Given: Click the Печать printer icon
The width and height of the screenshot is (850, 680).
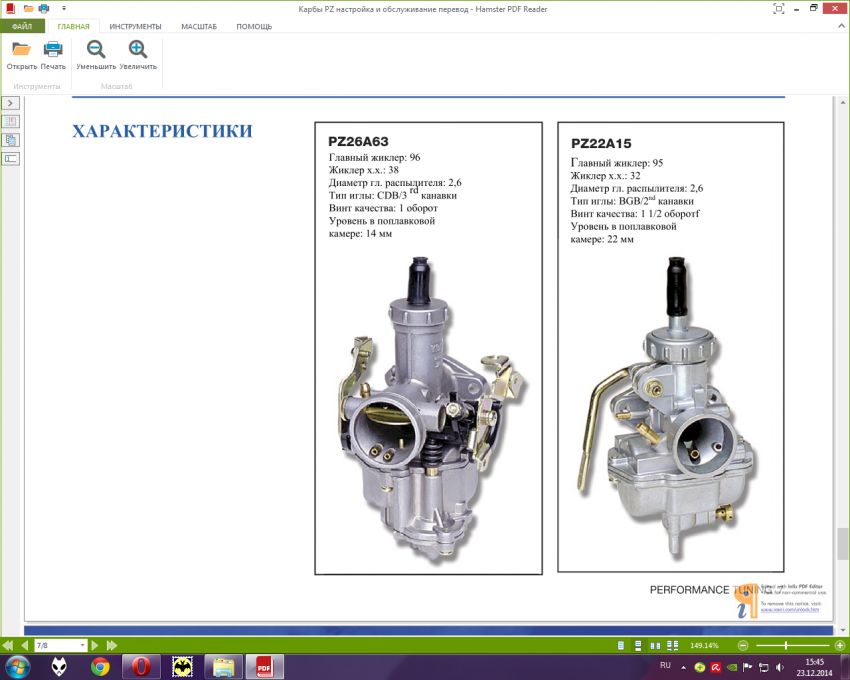Looking at the screenshot, I should point(53,49).
